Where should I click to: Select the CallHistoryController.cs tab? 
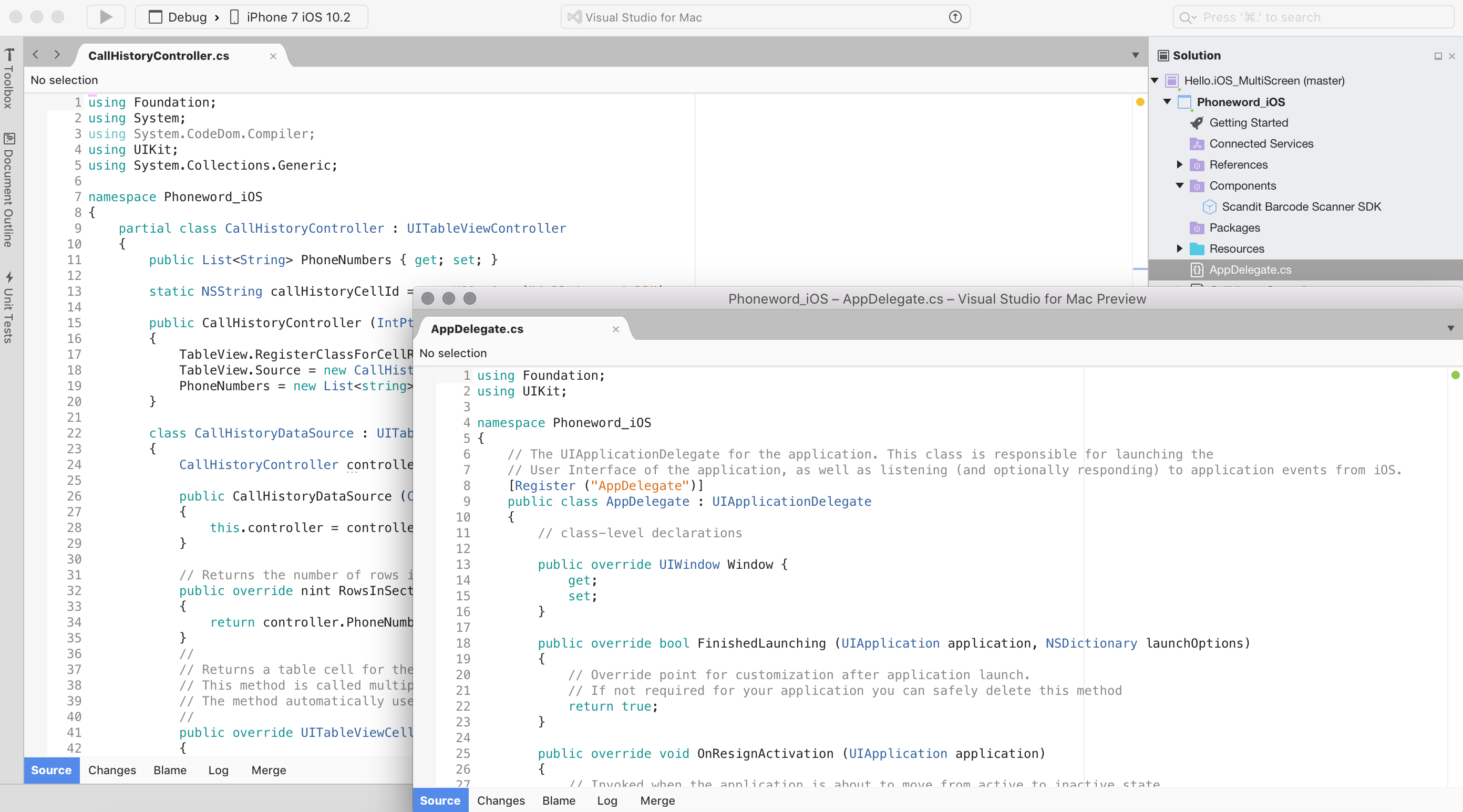pos(159,56)
